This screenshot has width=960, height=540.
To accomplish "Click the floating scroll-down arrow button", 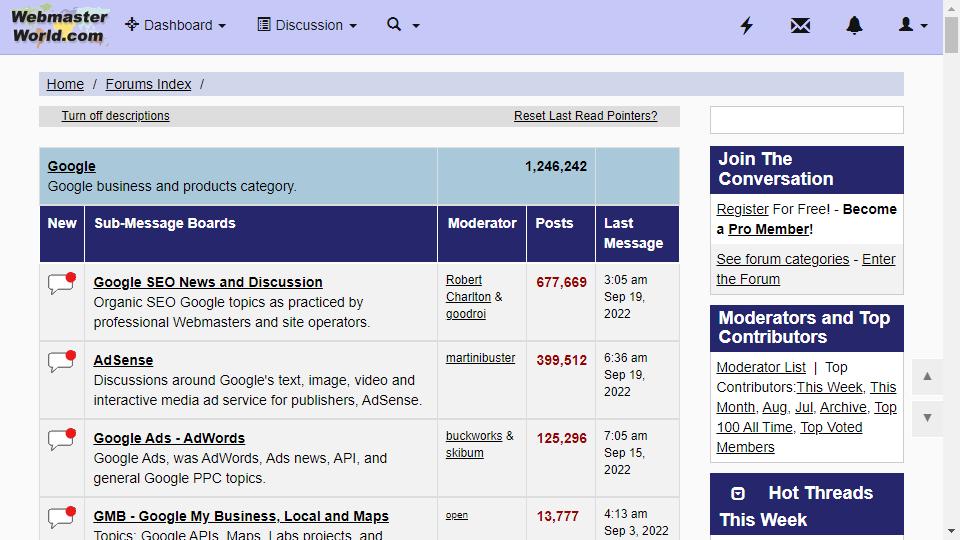I will click(927, 418).
